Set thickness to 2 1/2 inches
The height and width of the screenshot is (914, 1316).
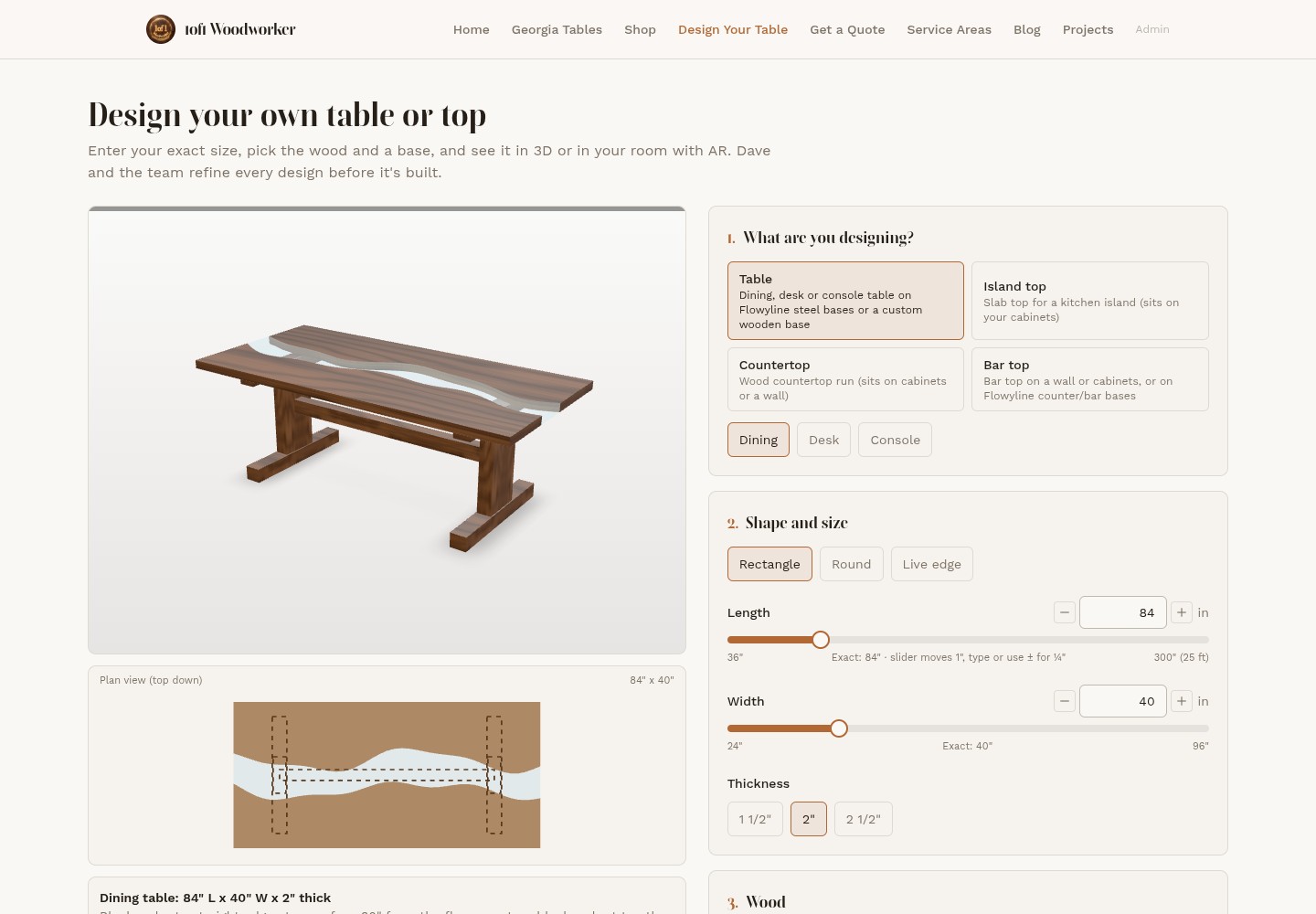[x=863, y=819]
